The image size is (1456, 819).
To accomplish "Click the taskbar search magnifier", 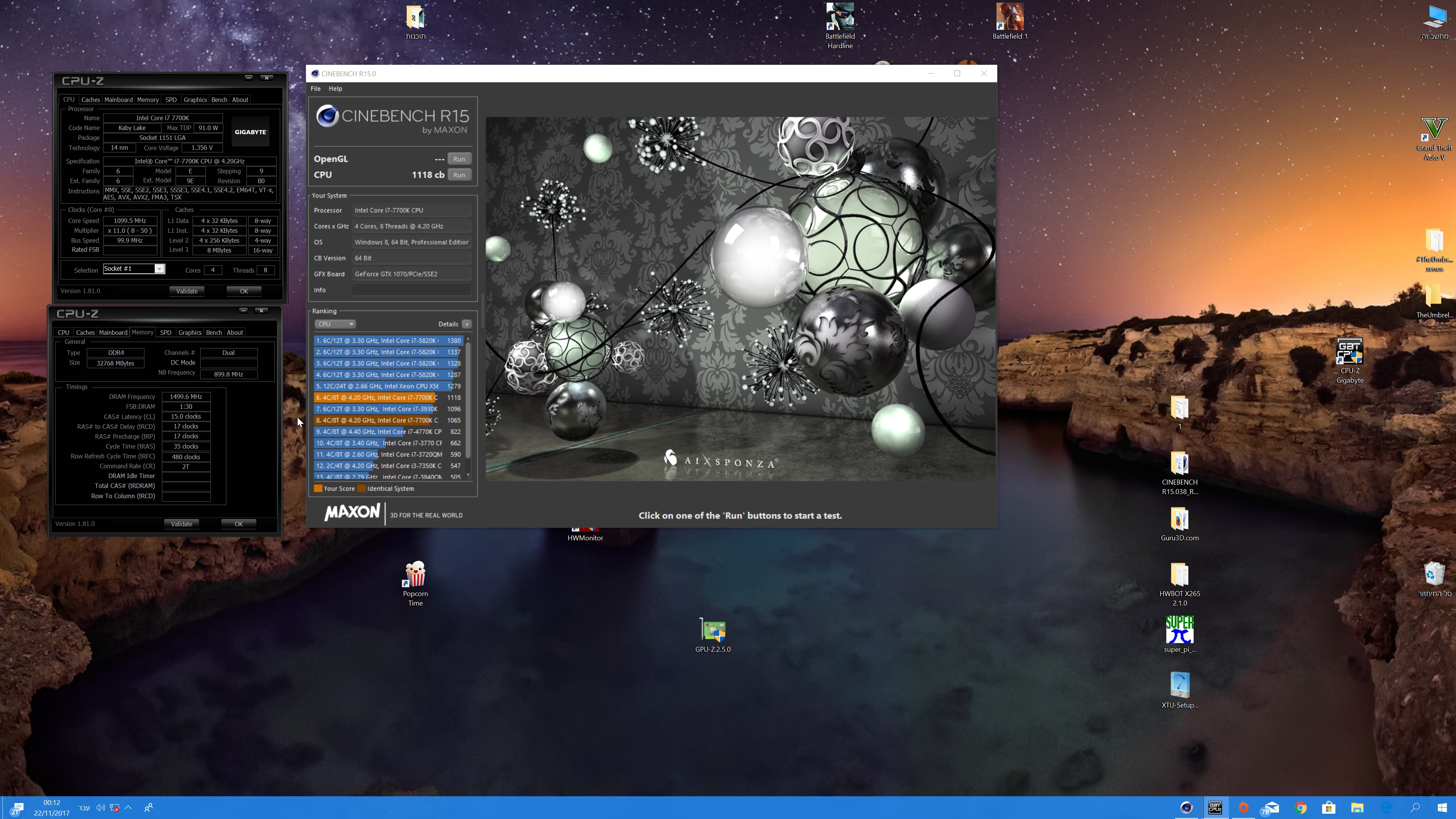I will (1415, 808).
